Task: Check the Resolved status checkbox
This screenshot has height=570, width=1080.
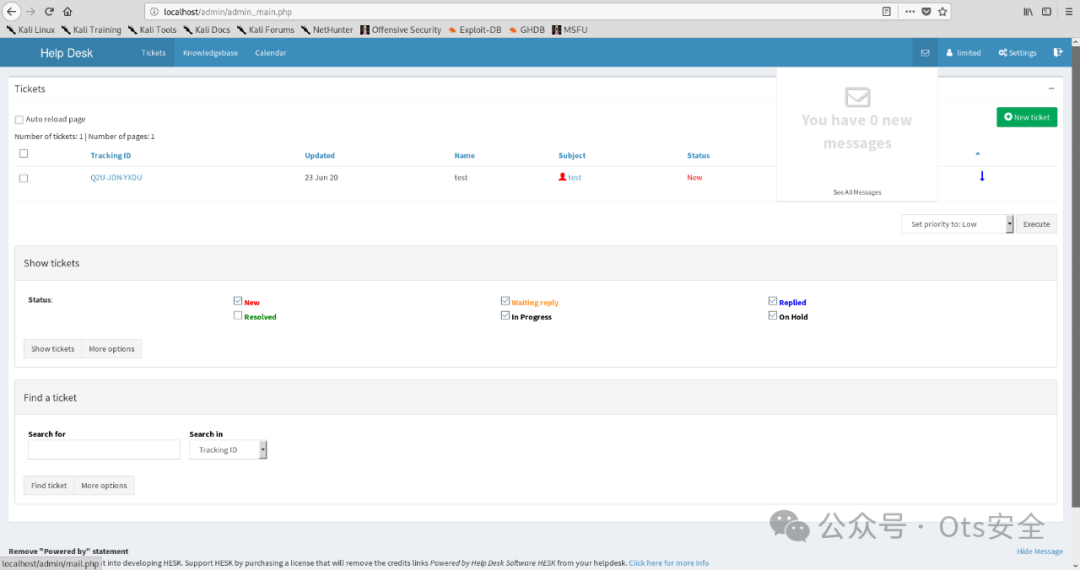Action: pyautogui.click(x=238, y=315)
